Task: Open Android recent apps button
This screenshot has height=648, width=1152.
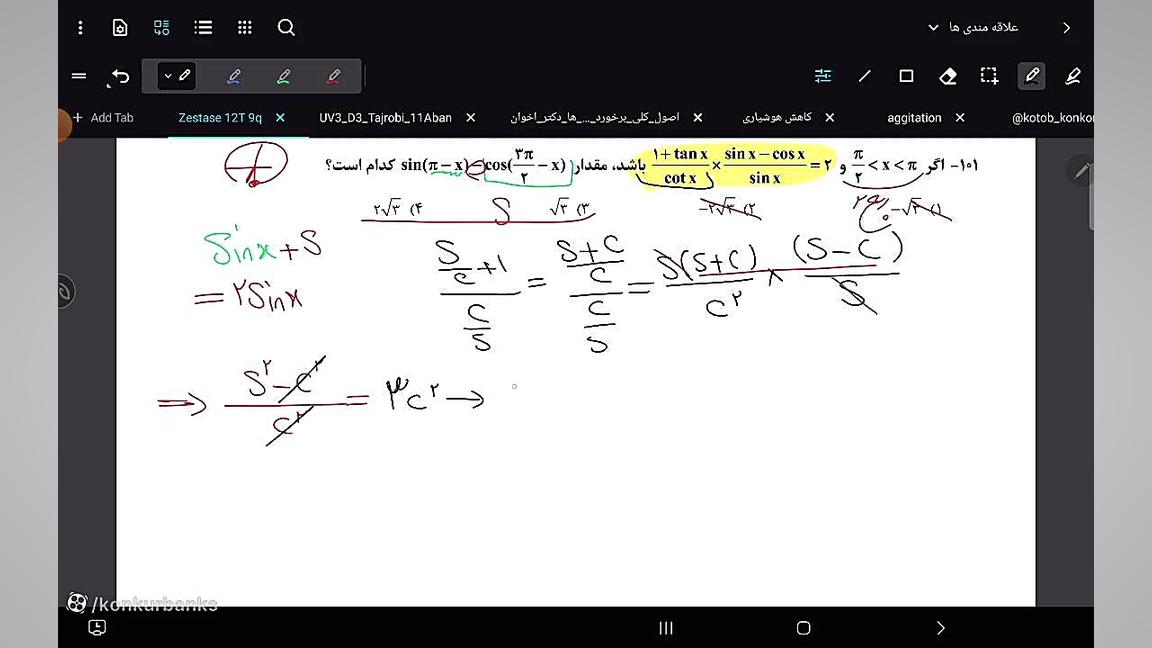Action: [666, 628]
